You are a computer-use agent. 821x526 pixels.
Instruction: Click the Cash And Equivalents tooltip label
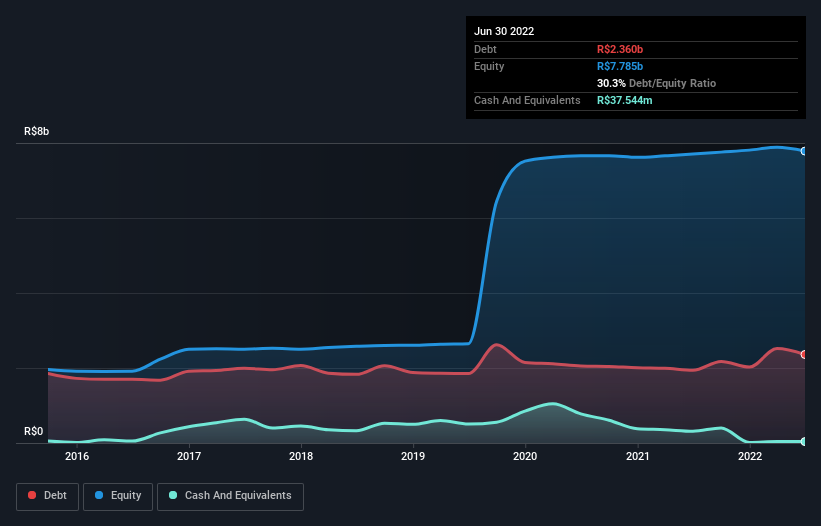[527, 100]
